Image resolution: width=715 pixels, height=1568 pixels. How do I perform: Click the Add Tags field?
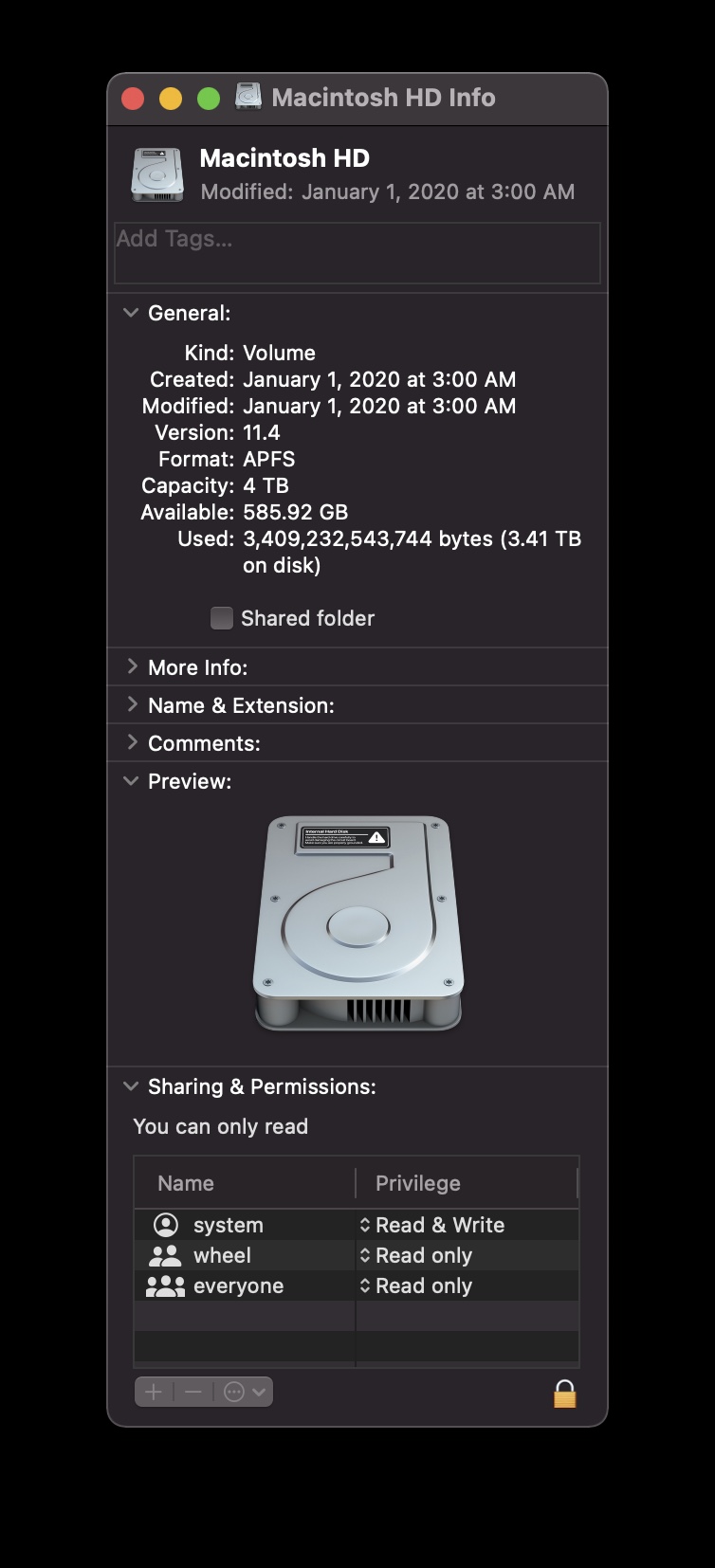click(x=357, y=253)
